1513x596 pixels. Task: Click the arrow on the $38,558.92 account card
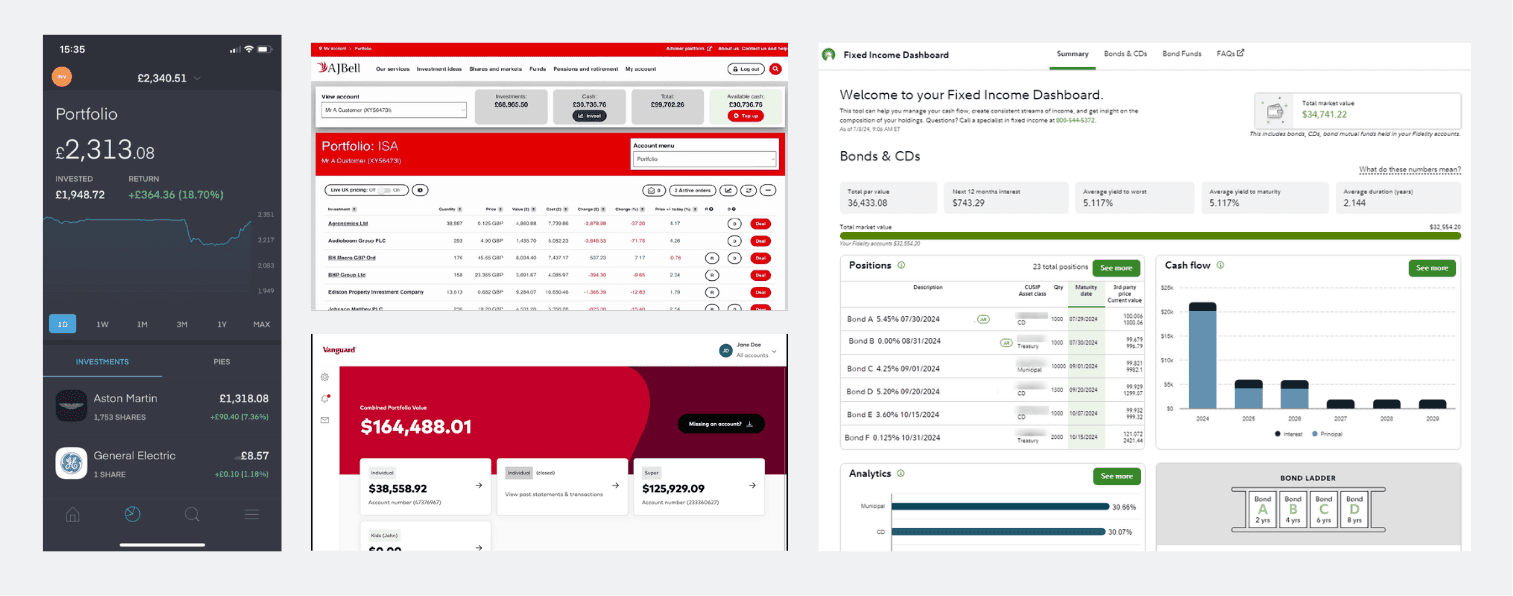click(478, 486)
